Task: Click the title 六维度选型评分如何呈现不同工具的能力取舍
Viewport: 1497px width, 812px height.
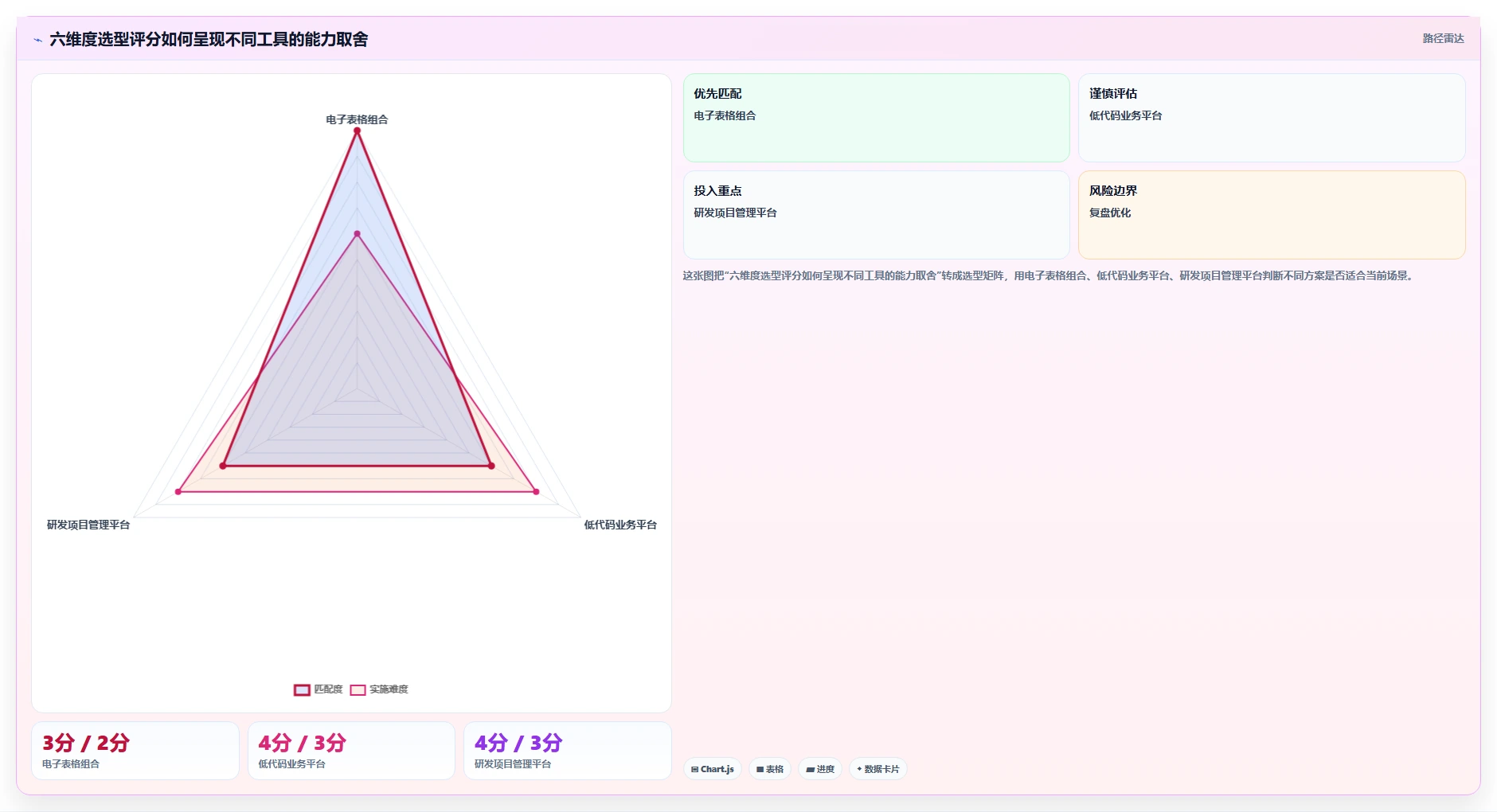Action: pyautogui.click(x=209, y=39)
